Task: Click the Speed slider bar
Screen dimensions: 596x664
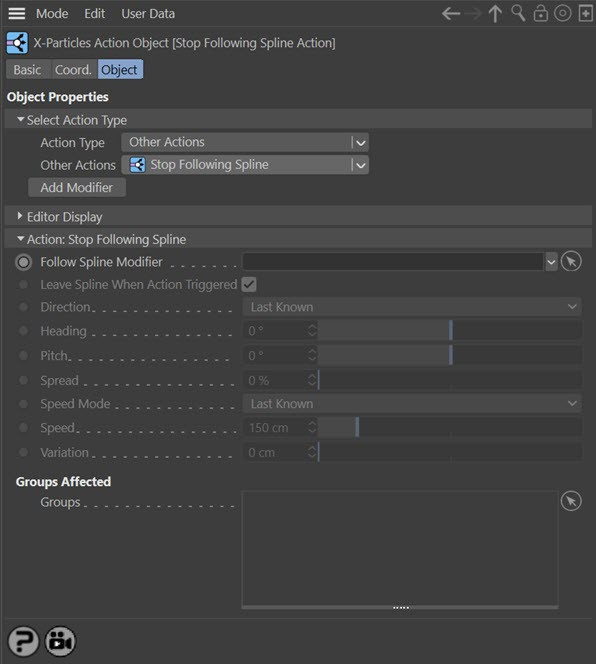Action: coord(450,428)
